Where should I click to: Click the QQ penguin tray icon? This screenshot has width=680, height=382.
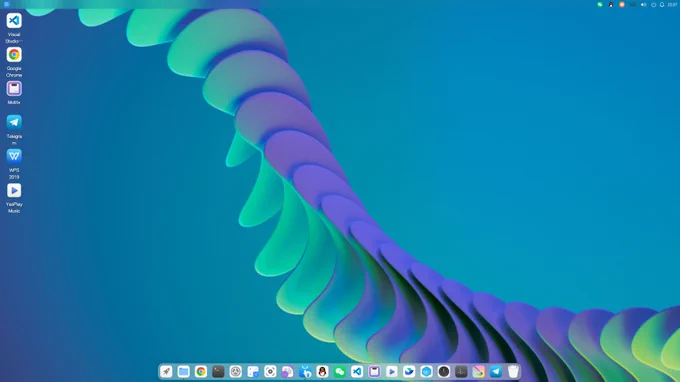point(611,5)
